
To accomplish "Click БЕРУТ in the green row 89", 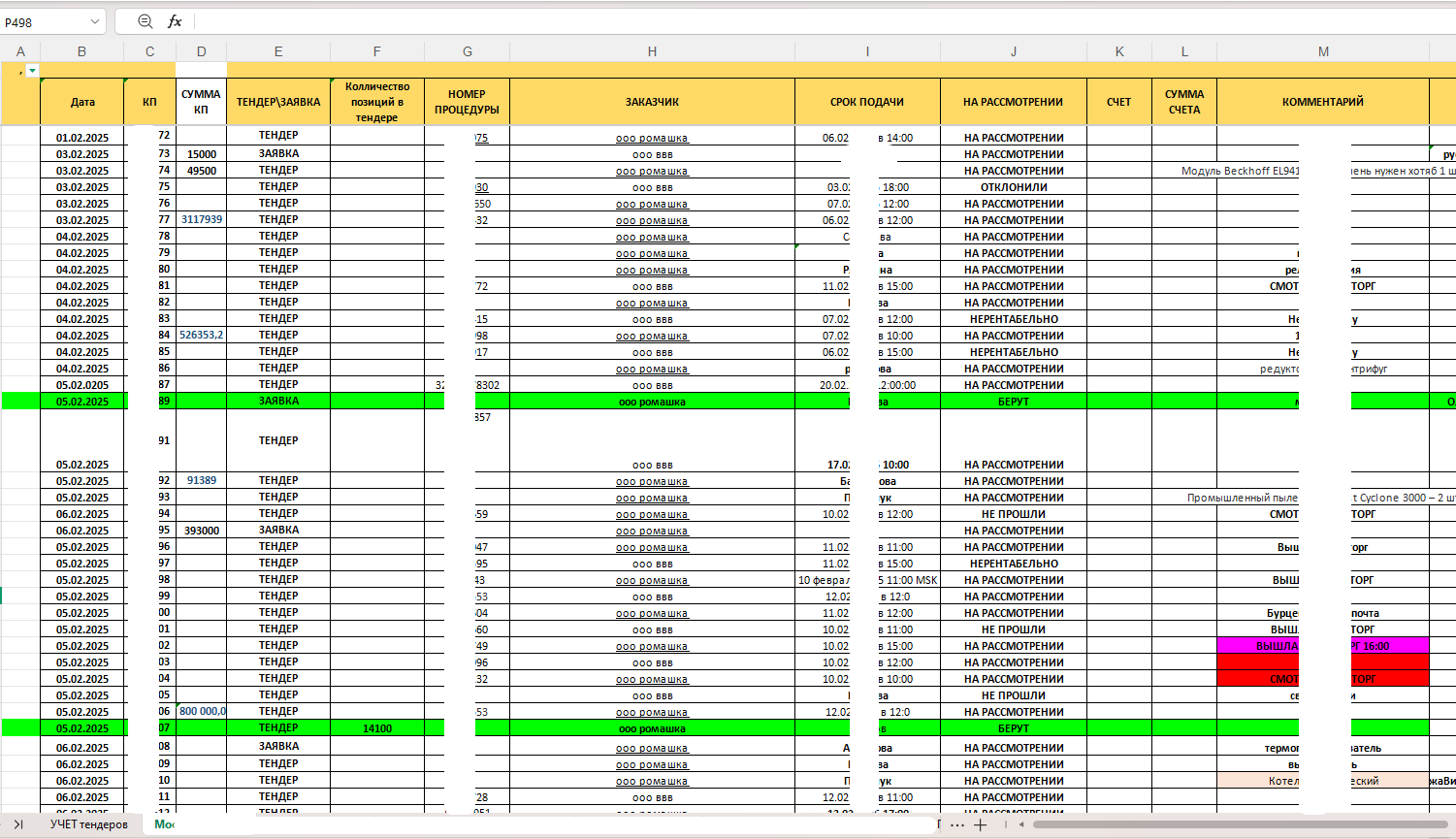I will (1014, 402).
